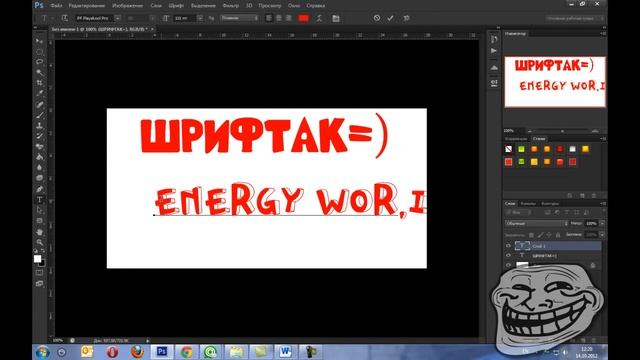Click the Navigator preview thumbnail

pyautogui.click(x=555, y=82)
